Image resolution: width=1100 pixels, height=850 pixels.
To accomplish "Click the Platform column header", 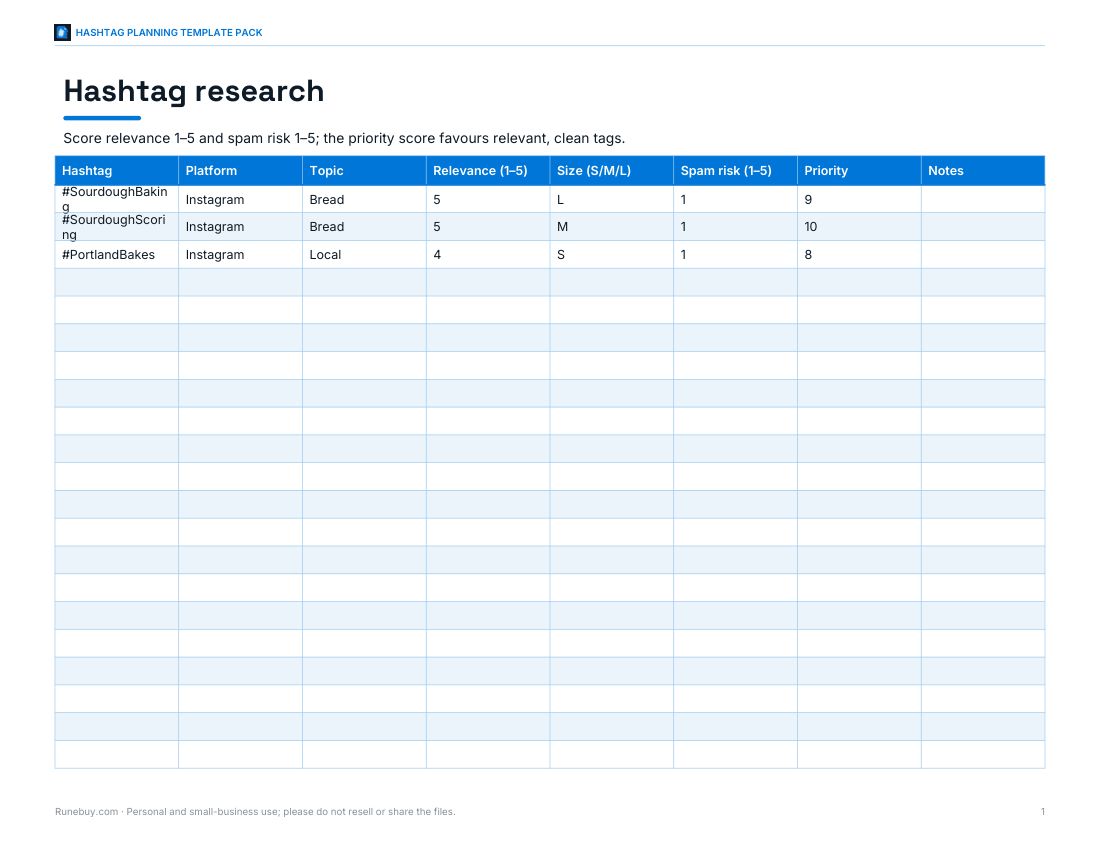I will [241, 170].
